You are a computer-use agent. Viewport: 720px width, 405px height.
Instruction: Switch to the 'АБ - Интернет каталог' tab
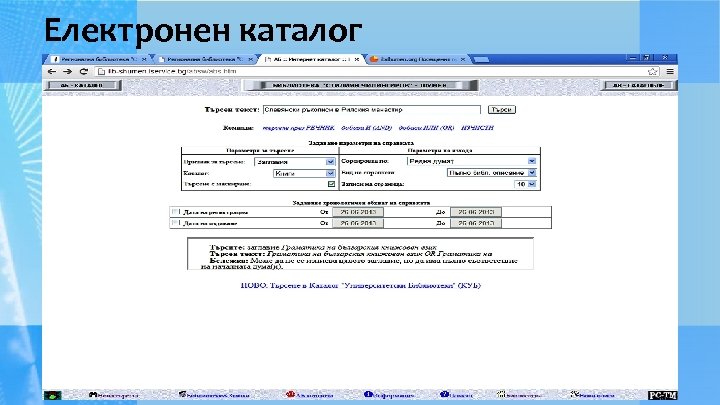[x=310, y=59]
